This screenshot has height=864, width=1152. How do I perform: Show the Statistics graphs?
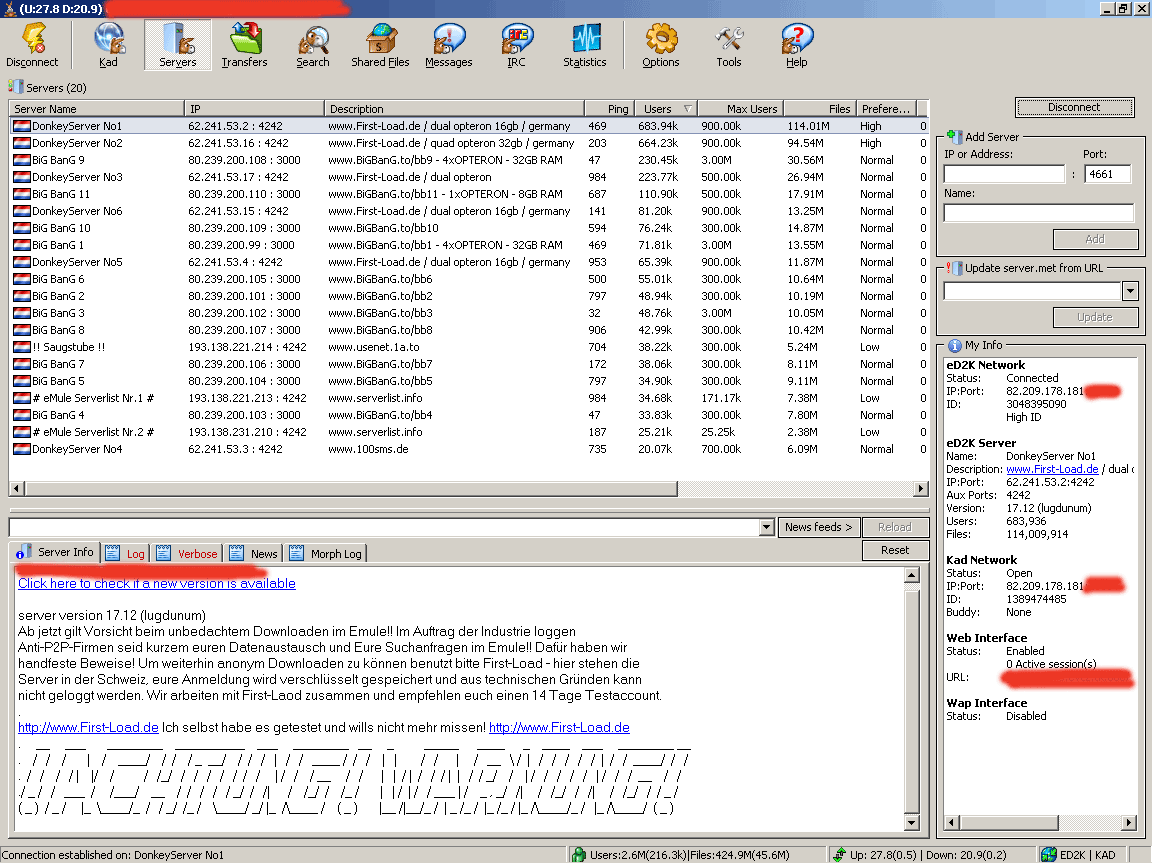(584, 46)
